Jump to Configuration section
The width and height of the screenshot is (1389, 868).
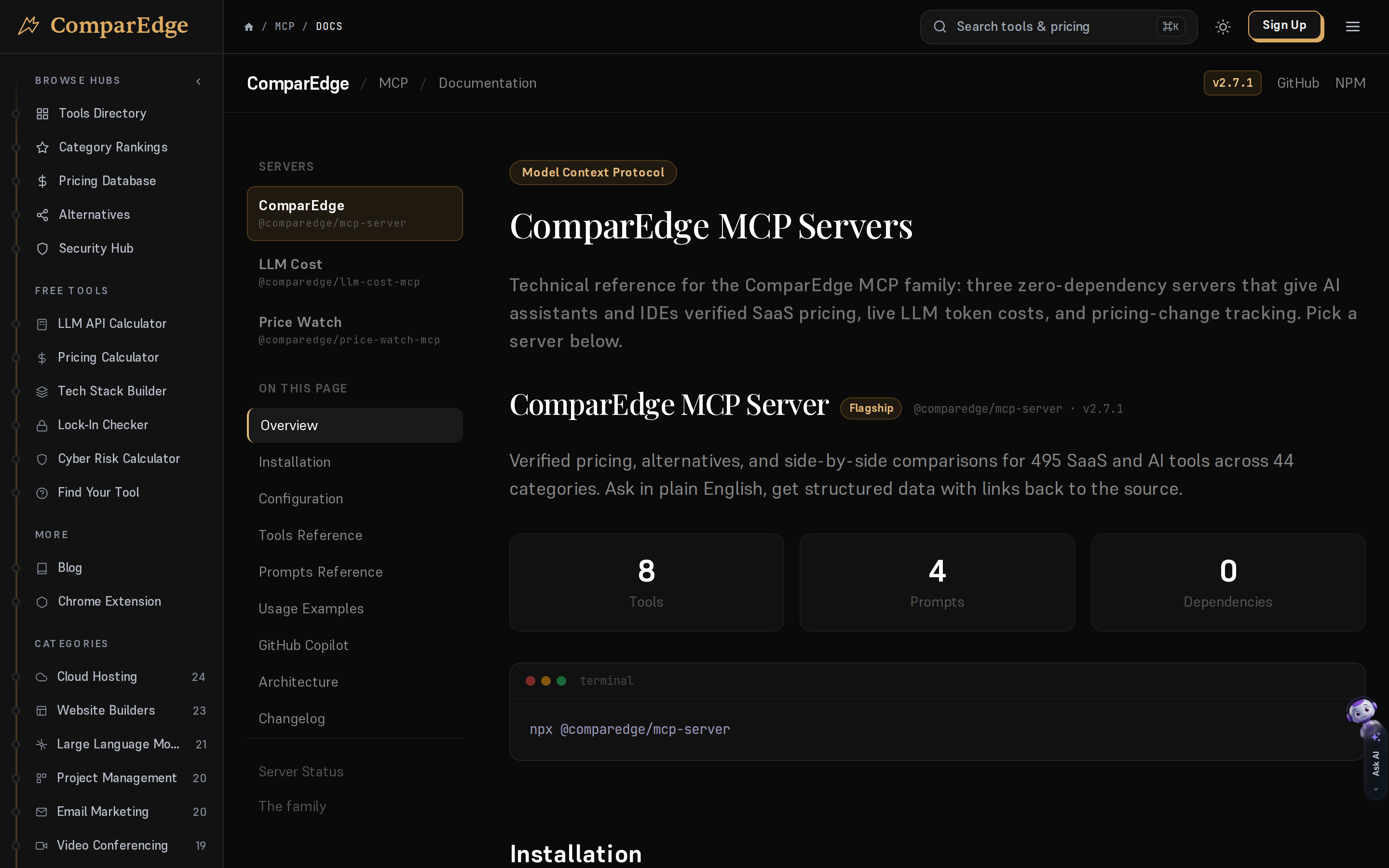(x=301, y=499)
